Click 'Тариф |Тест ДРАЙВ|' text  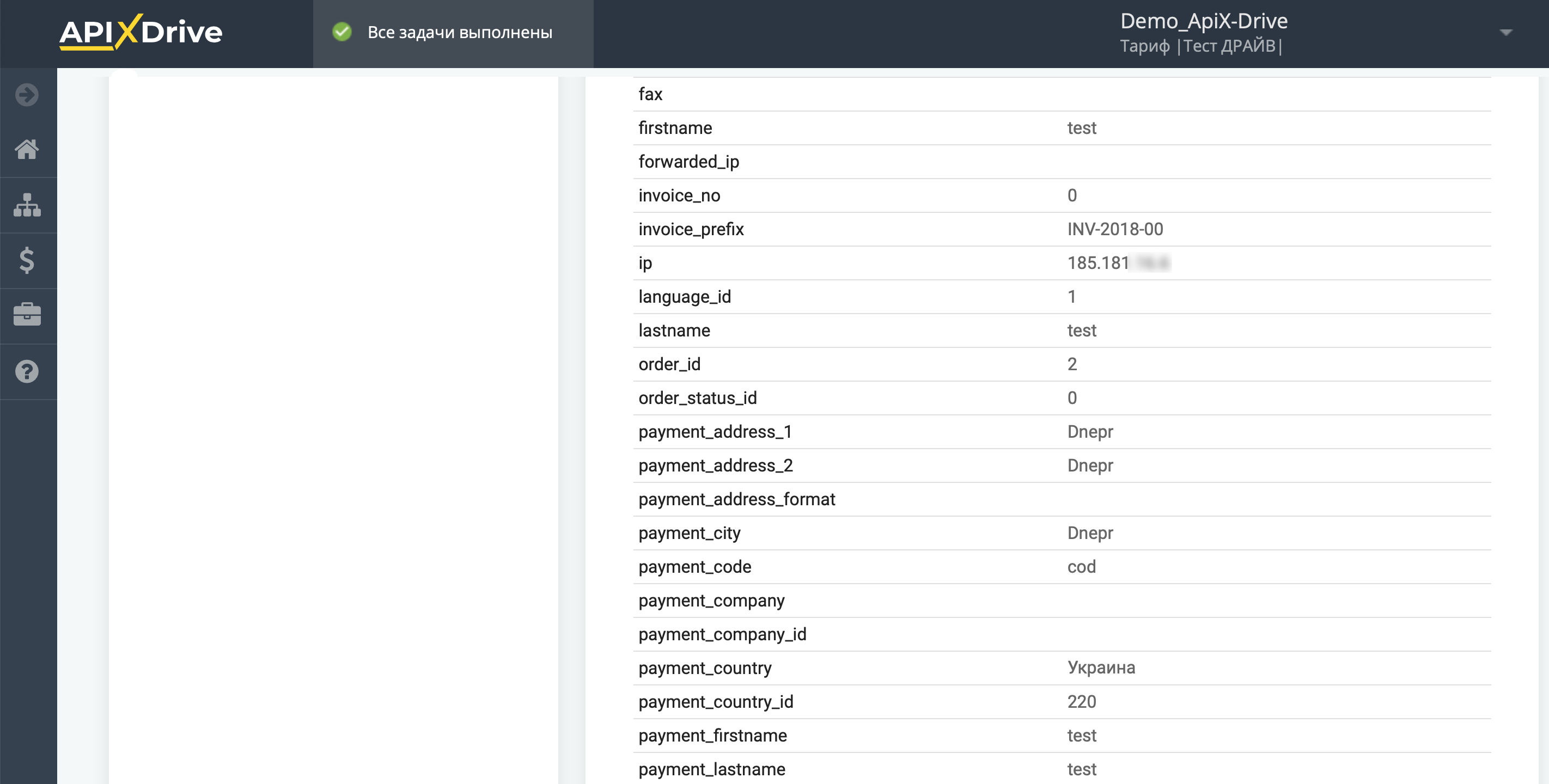click(x=1202, y=46)
